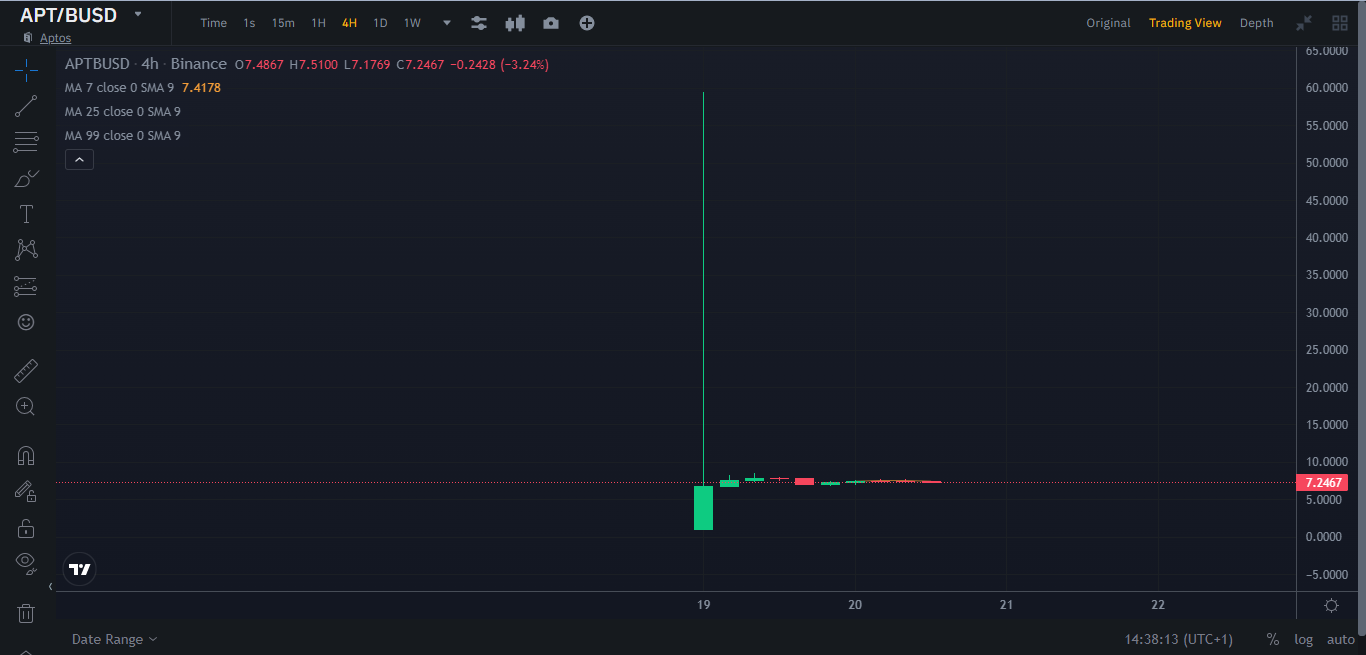
Task: Toggle stay in drawing mode
Action: click(26, 491)
